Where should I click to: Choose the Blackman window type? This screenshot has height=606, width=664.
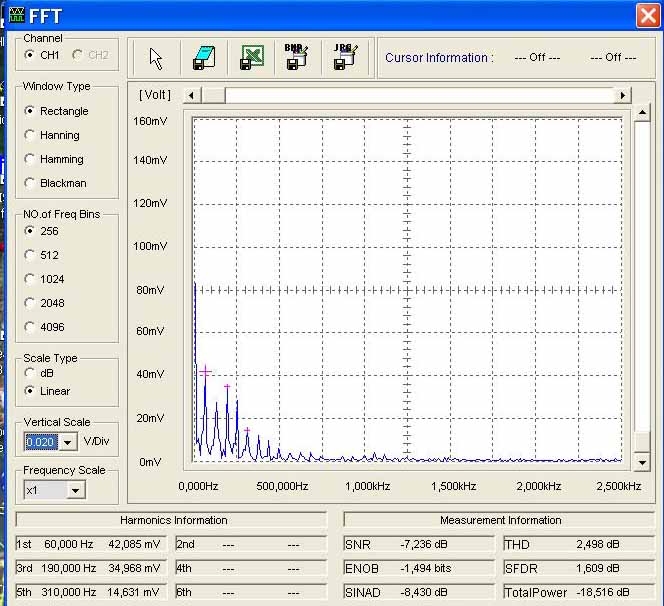[x=31, y=183]
